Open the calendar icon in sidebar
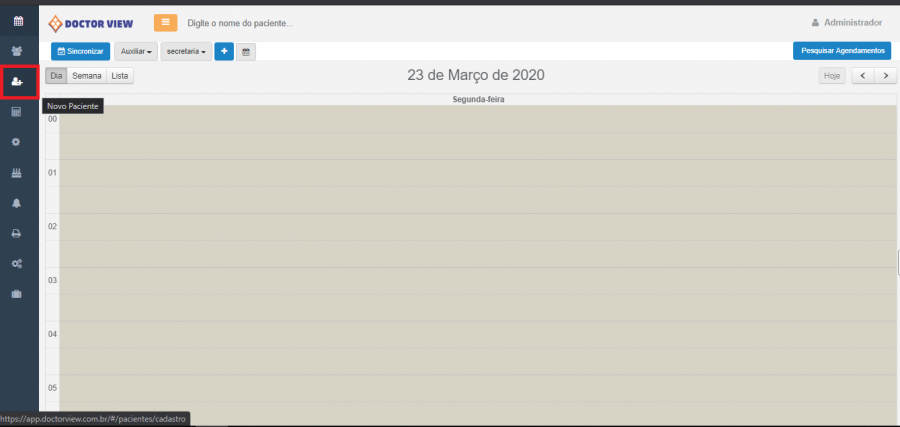This screenshot has width=900, height=427. click(x=18, y=22)
